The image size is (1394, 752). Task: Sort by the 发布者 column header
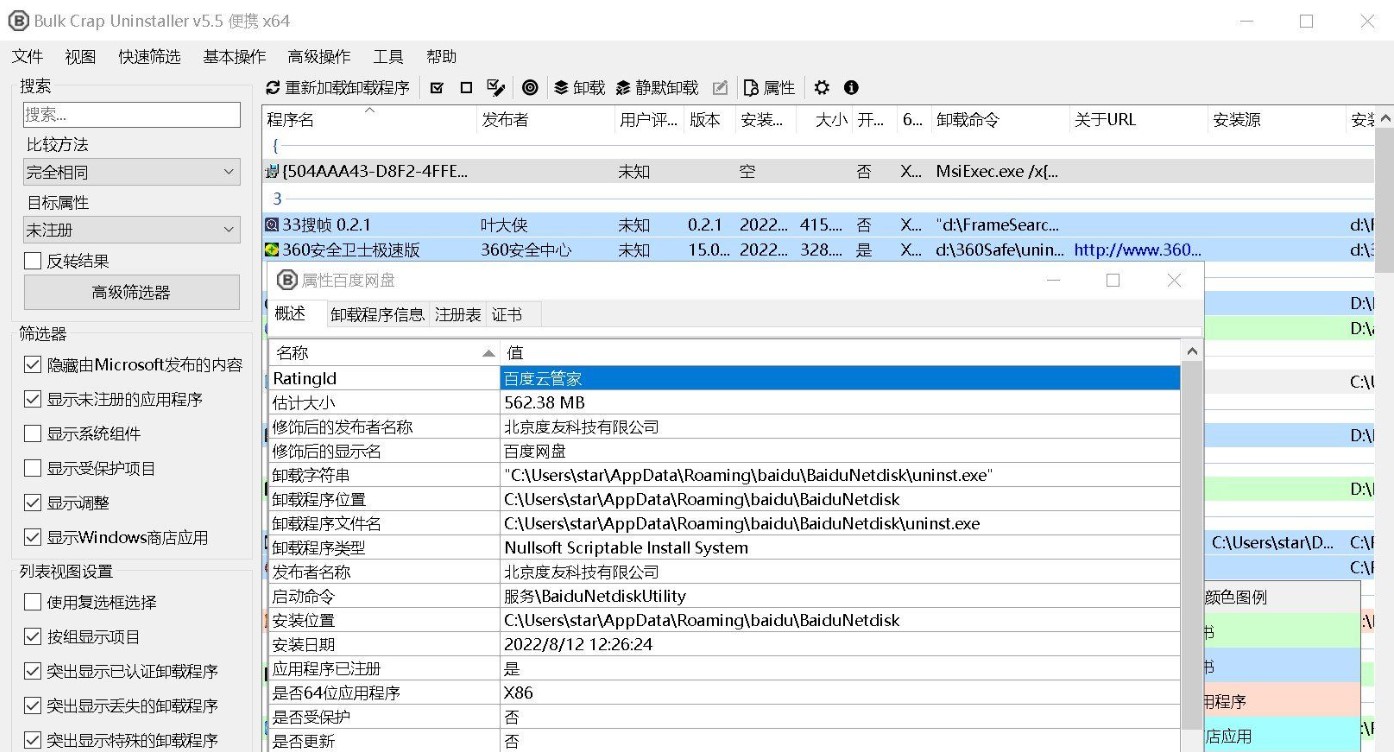tap(547, 120)
